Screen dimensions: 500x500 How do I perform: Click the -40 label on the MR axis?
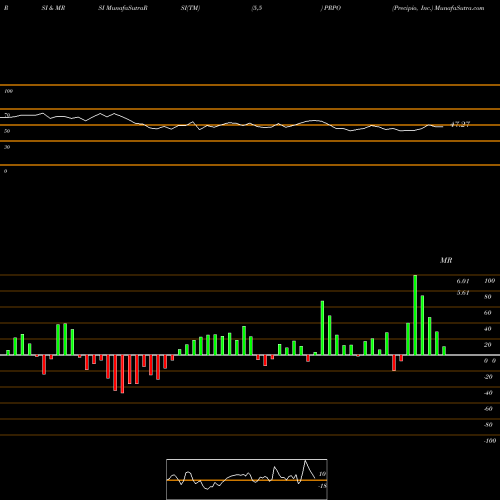[488, 393]
